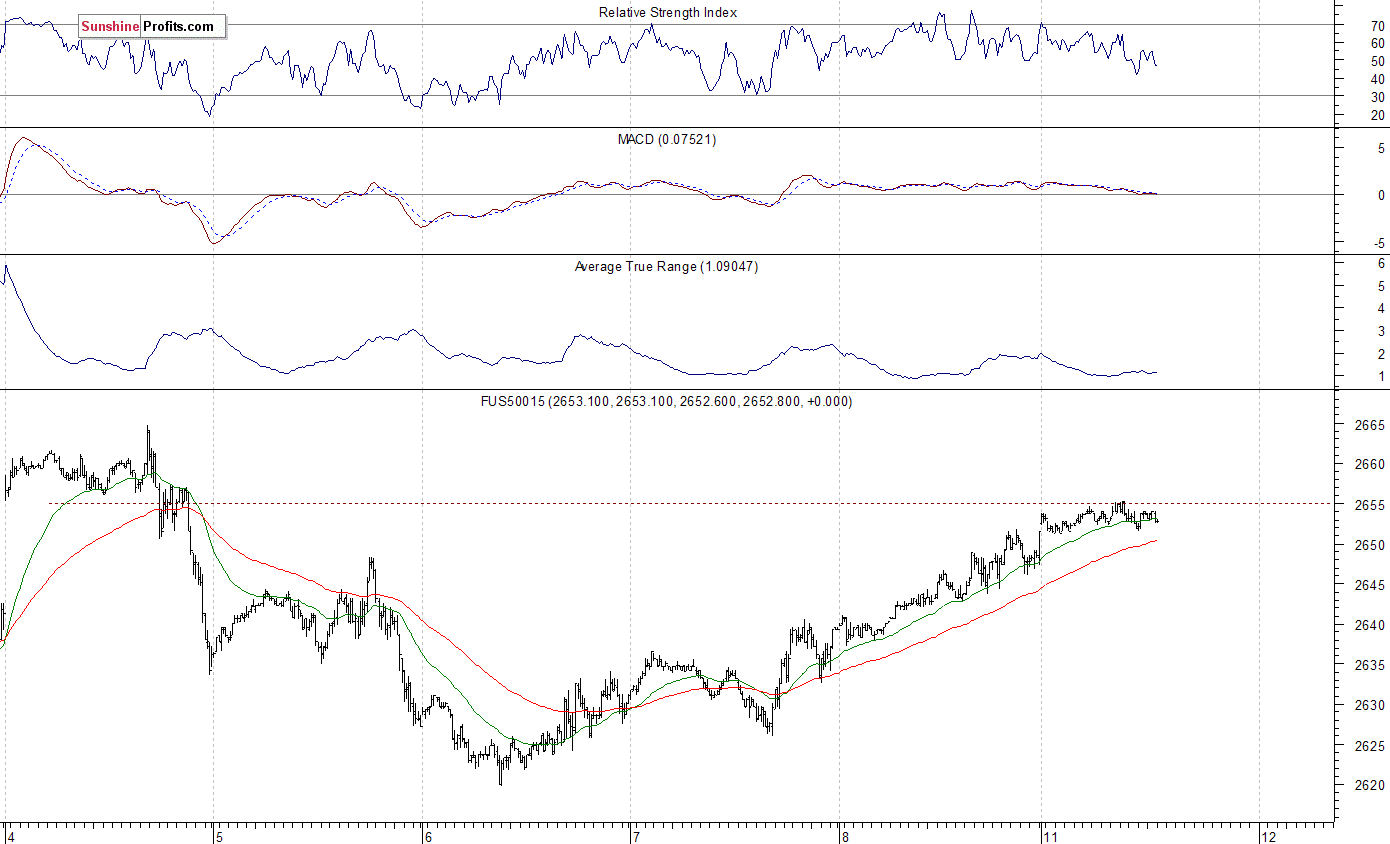Select the MACD (0.07521) label

coord(667,140)
